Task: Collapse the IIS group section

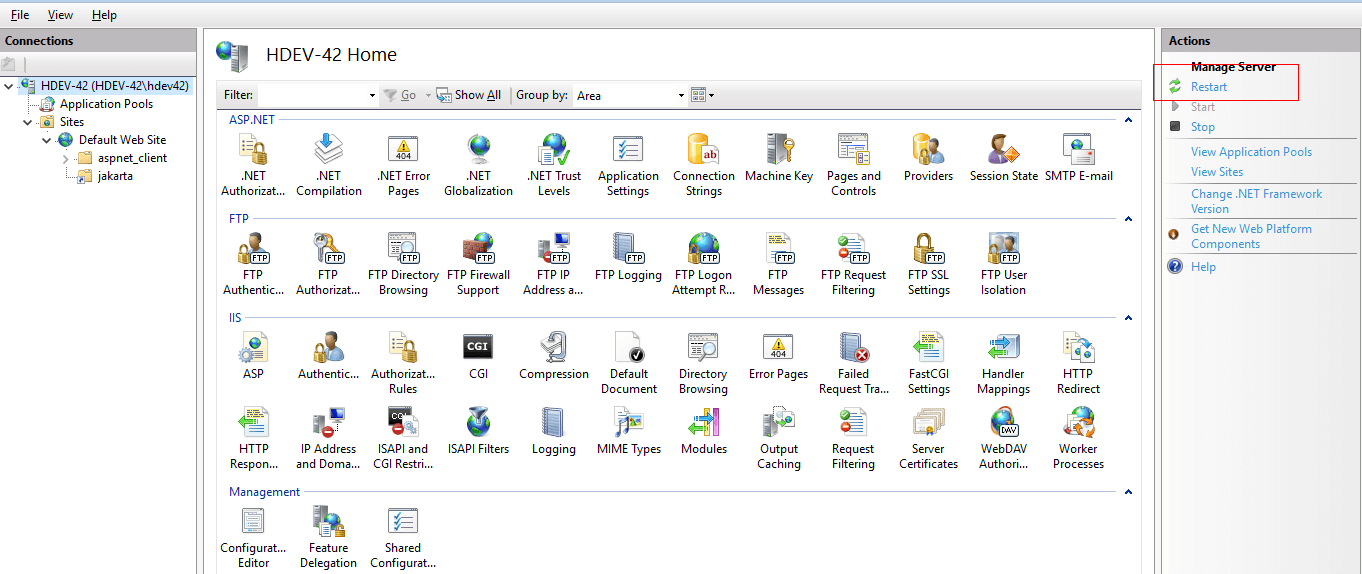Action: pyautogui.click(x=1128, y=318)
